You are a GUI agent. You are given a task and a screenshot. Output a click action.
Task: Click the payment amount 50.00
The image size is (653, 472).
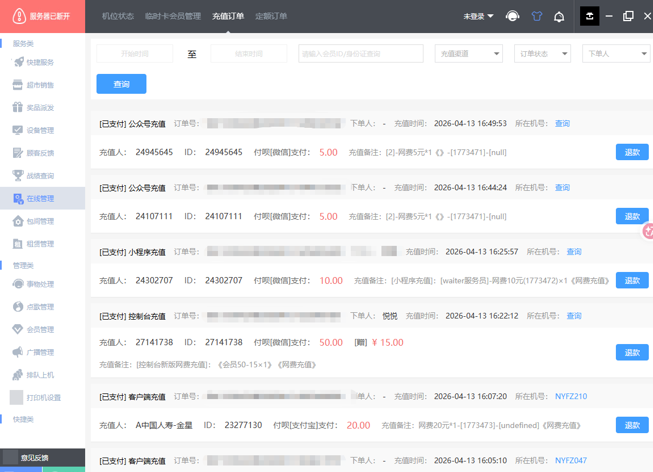pos(331,342)
